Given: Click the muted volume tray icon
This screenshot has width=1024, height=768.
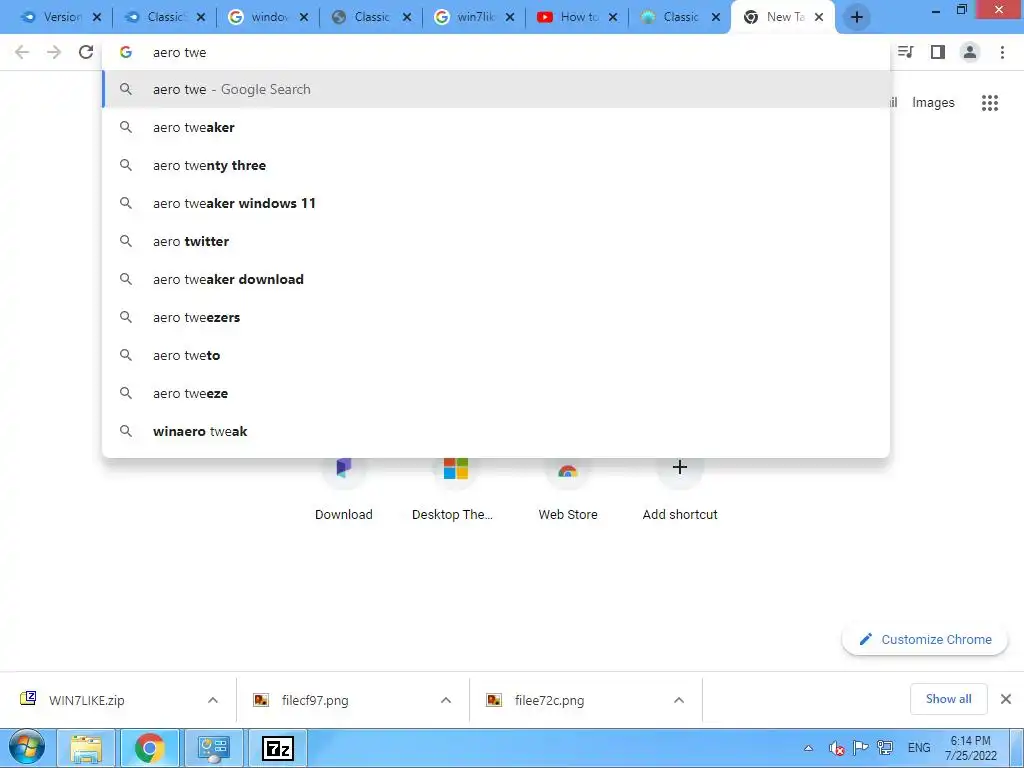Looking at the screenshot, I should tap(837, 748).
